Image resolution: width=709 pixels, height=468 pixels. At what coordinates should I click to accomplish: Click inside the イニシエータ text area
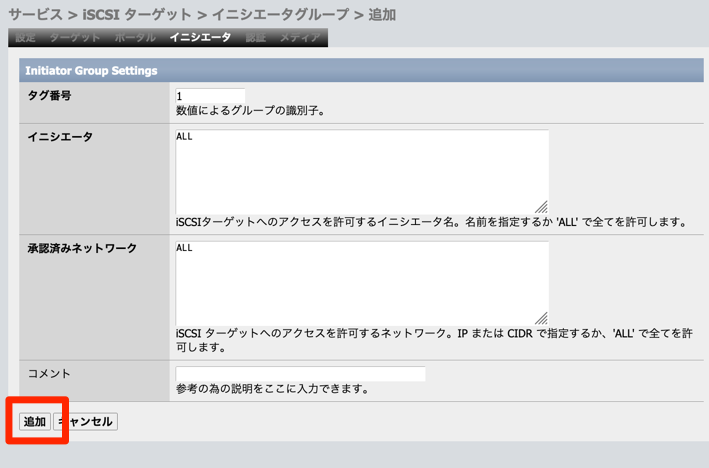(x=361, y=170)
